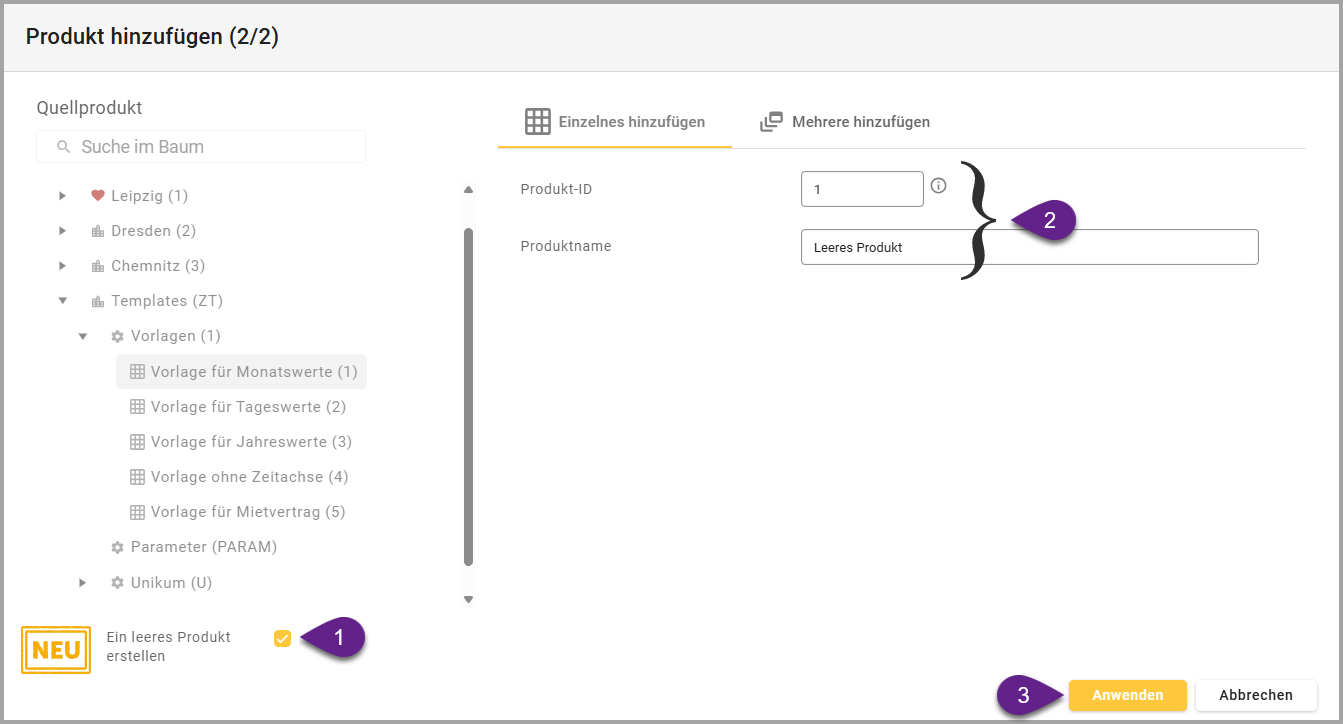Click the table icon of Vorlage für Monatswerte

[x=138, y=372]
